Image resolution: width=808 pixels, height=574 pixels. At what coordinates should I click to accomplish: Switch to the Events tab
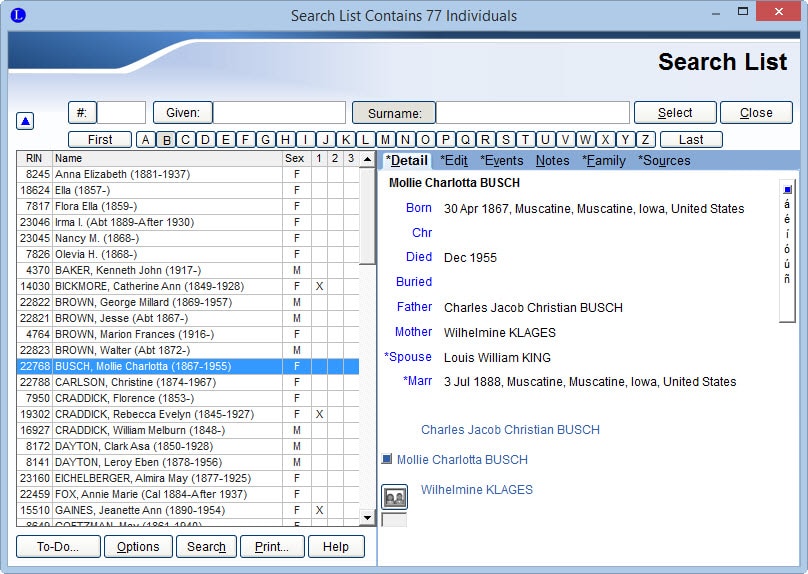[x=501, y=161]
